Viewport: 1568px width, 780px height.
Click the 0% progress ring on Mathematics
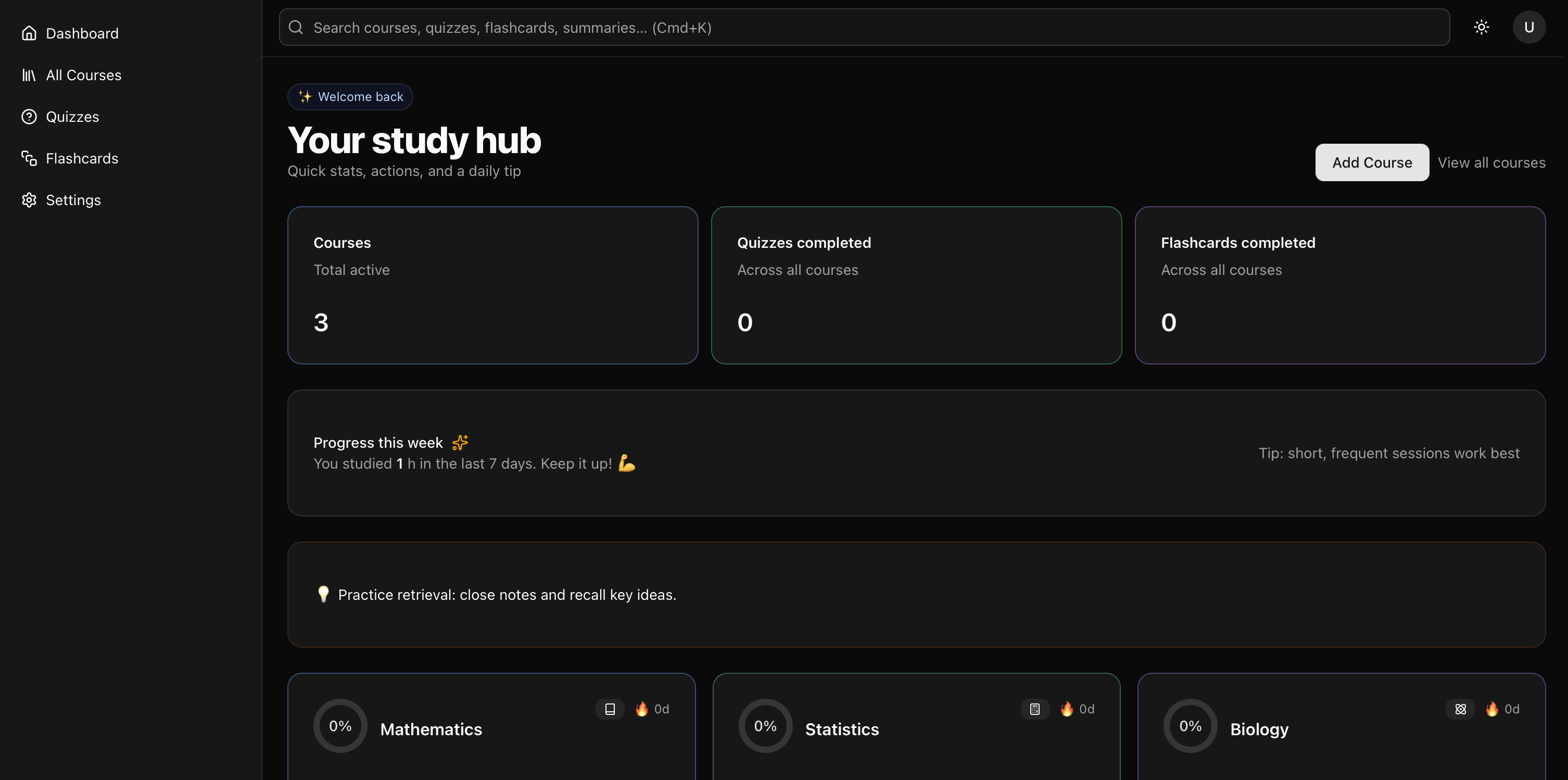tap(340, 725)
